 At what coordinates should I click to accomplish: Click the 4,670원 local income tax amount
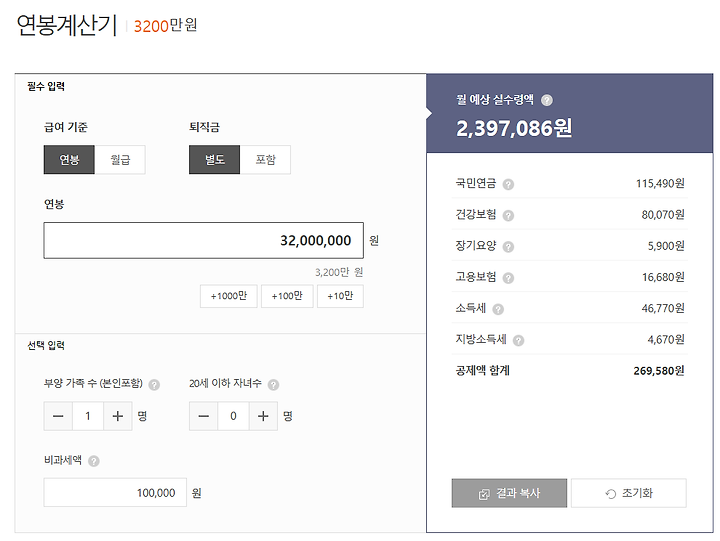(x=666, y=339)
